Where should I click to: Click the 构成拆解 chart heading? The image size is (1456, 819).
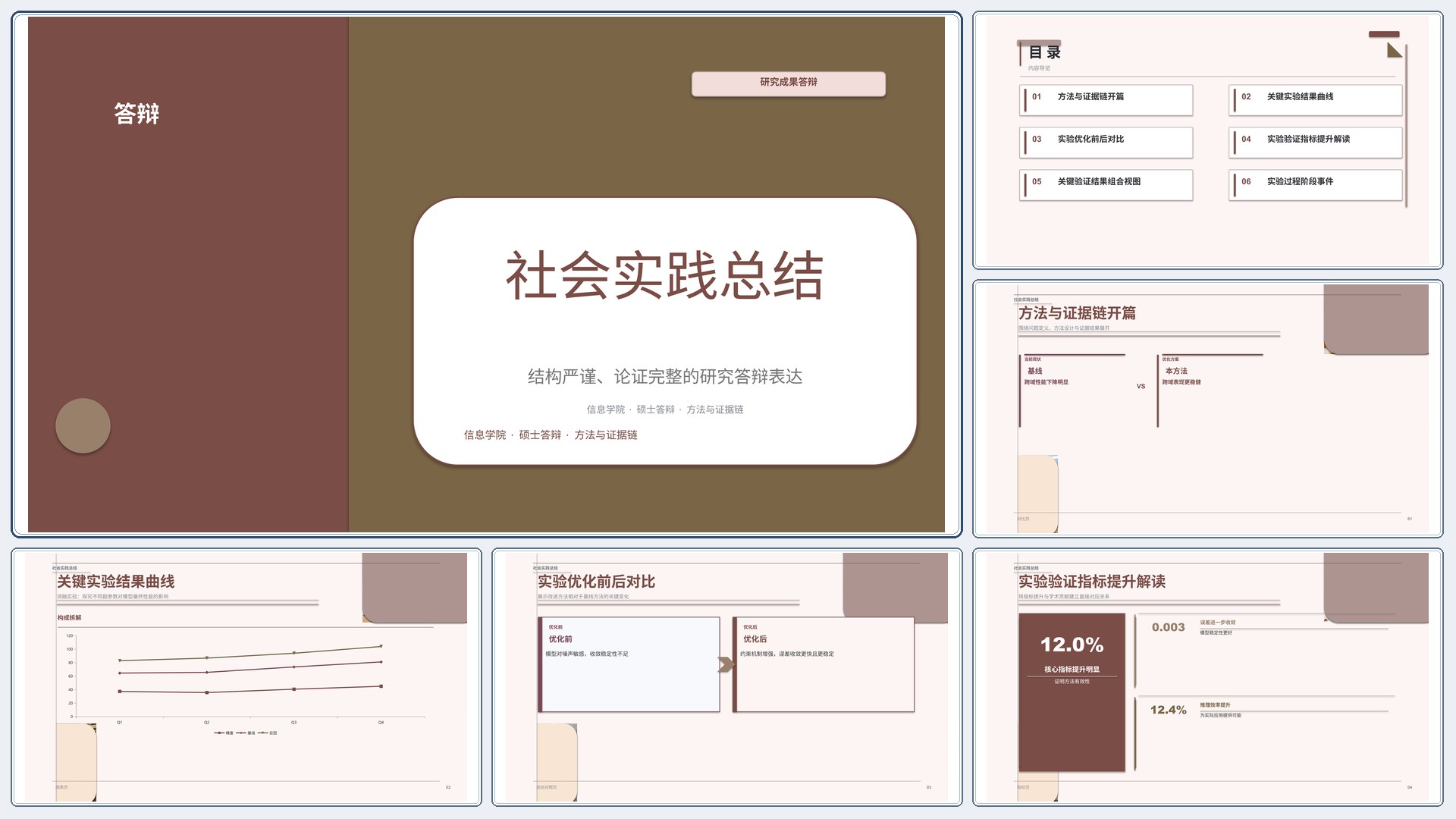point(69,618)
